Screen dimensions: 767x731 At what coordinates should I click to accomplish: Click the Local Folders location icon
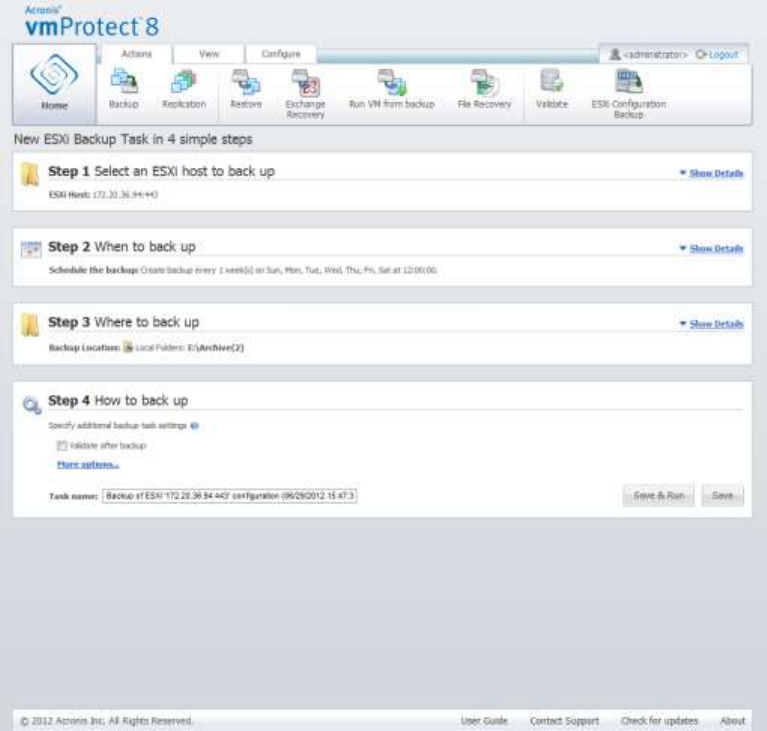pyautogui.click(x=128, y=347)
